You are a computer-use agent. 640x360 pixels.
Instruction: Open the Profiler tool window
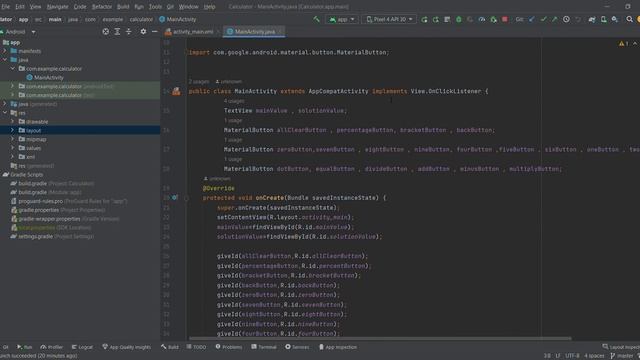click(x=51, y=347)
